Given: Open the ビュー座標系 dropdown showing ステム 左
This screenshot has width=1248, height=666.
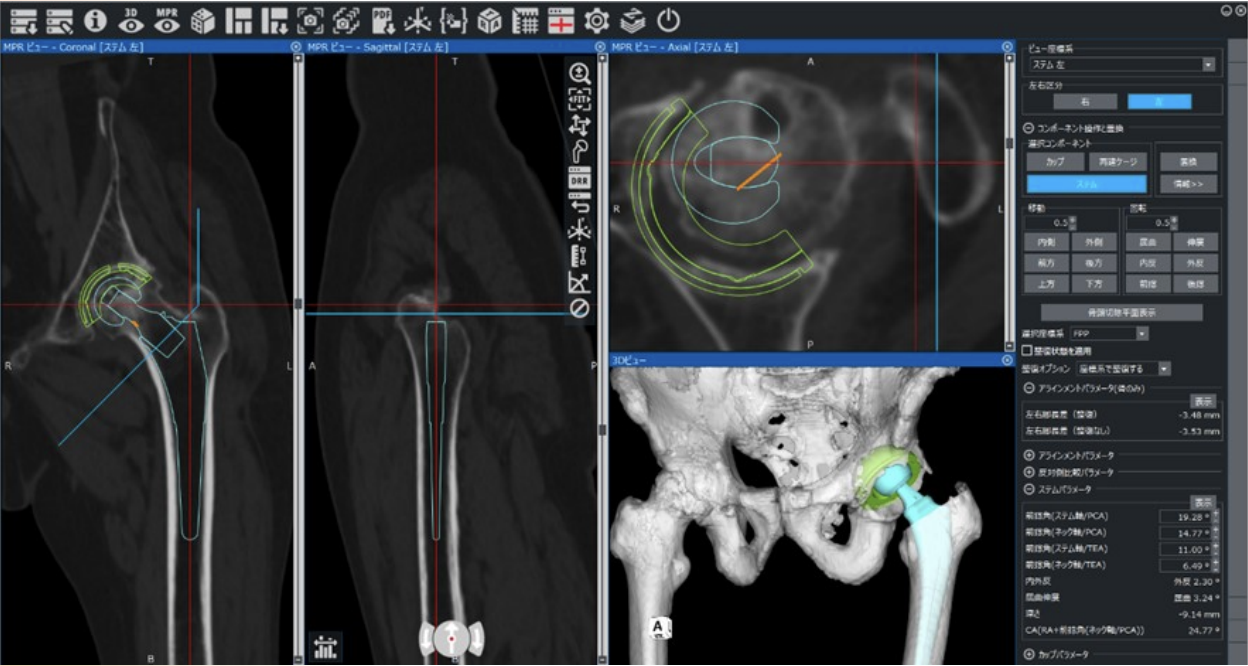Looking at the screenshot, I should pyautogui.click(x=1121, y=64).
